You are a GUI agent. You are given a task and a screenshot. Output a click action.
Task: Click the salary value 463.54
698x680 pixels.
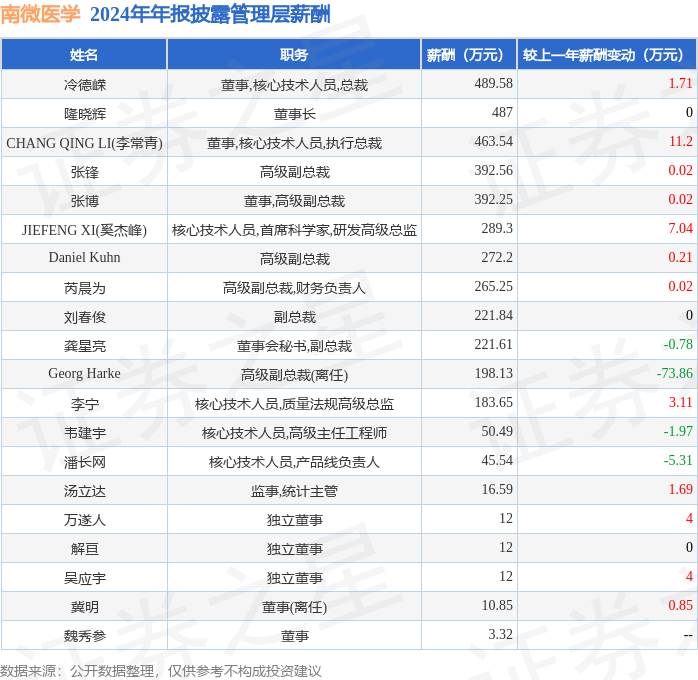pyautogui.click(x=493, y=141)
